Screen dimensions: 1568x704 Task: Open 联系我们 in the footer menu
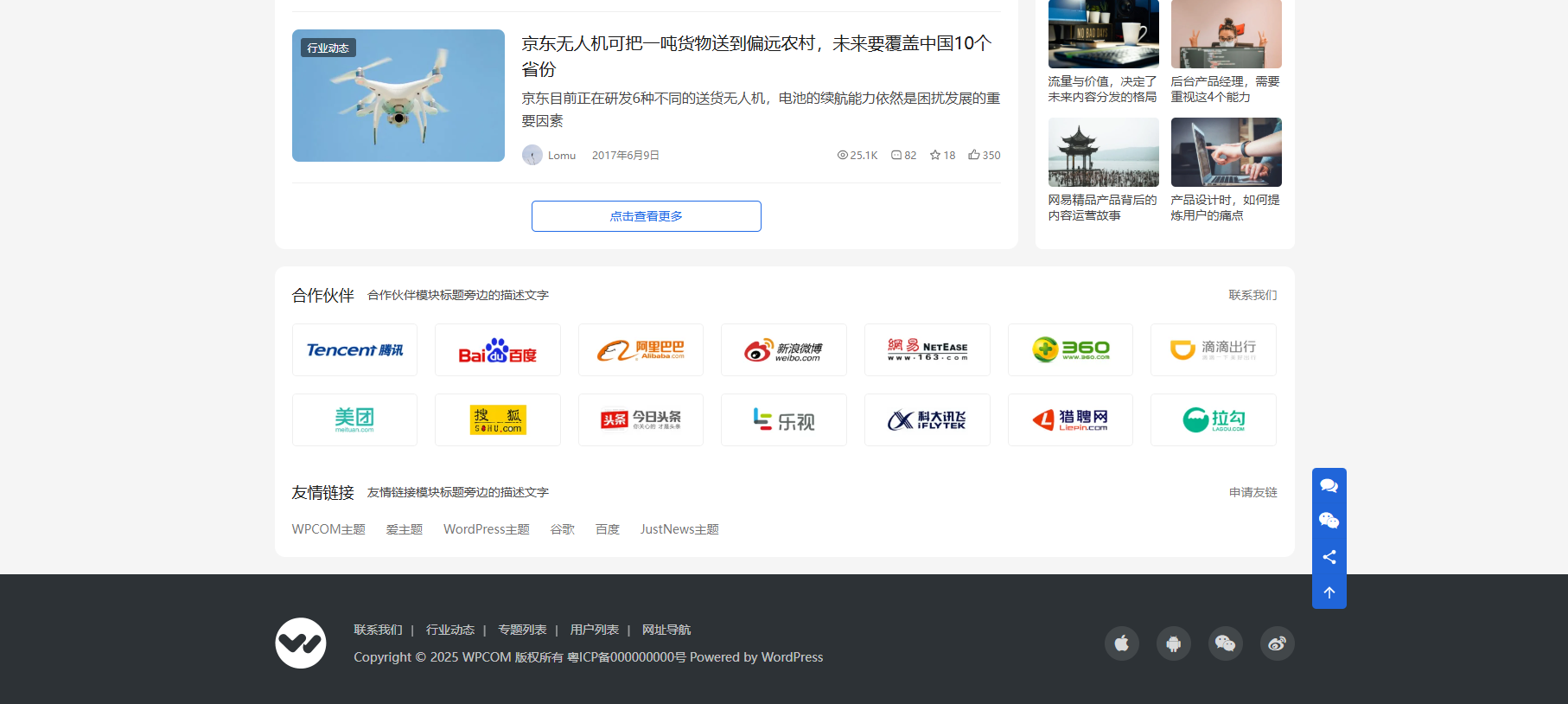[378, 630]
